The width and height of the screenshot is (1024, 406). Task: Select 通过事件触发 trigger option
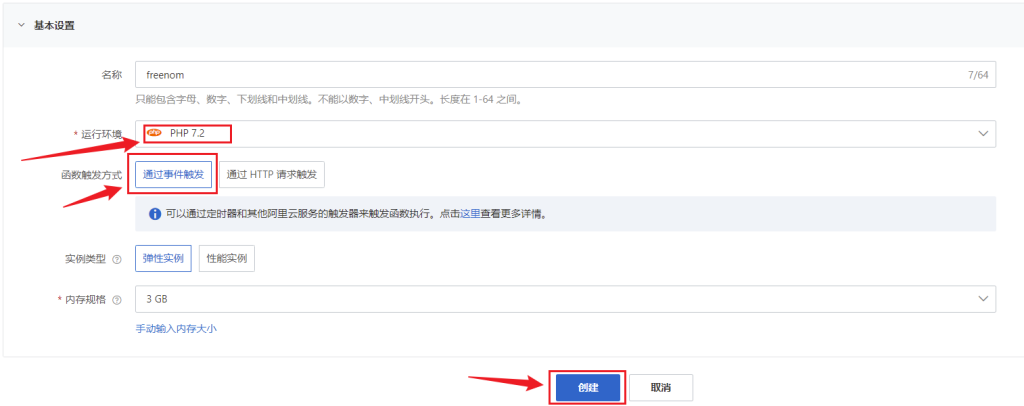point(174,174)
